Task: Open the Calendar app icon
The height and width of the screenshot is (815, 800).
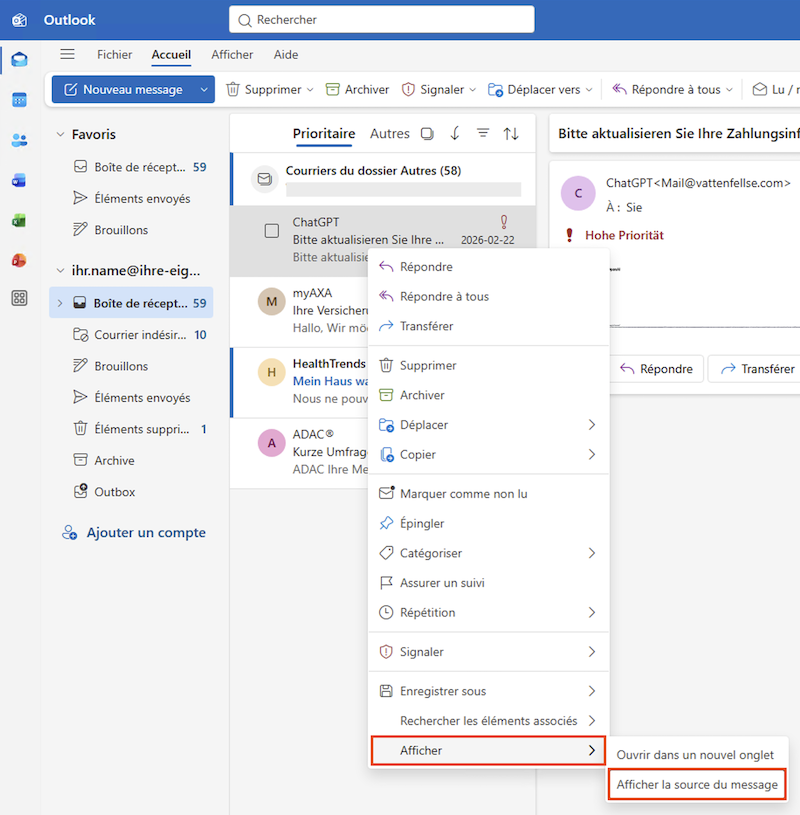Action: tap(19, 99)
